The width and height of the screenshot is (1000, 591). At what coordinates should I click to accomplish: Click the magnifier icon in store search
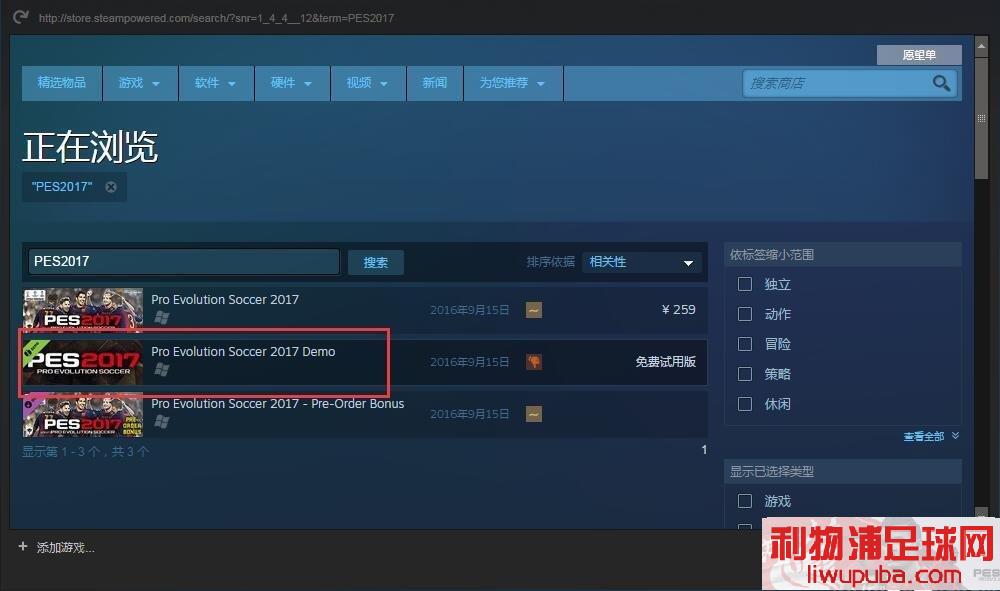[941, 83]
